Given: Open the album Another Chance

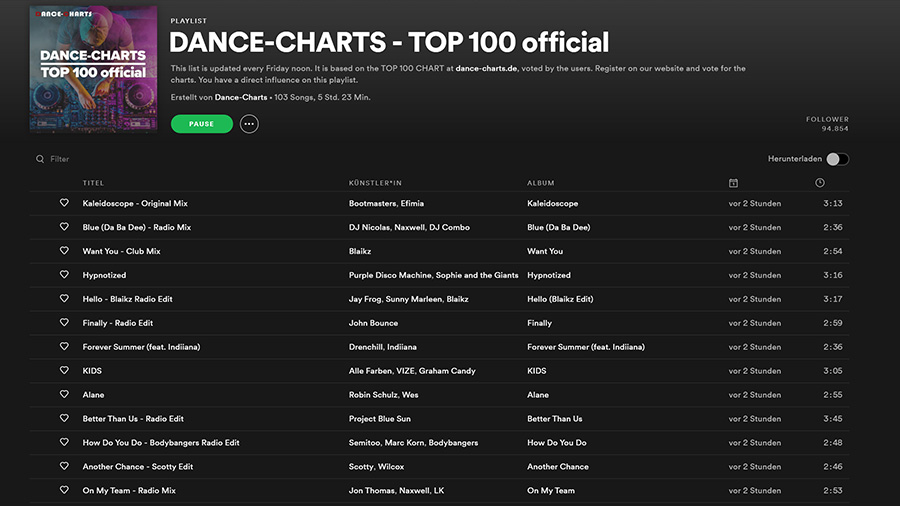Looking at the screenshot, I should click(558, 467).
